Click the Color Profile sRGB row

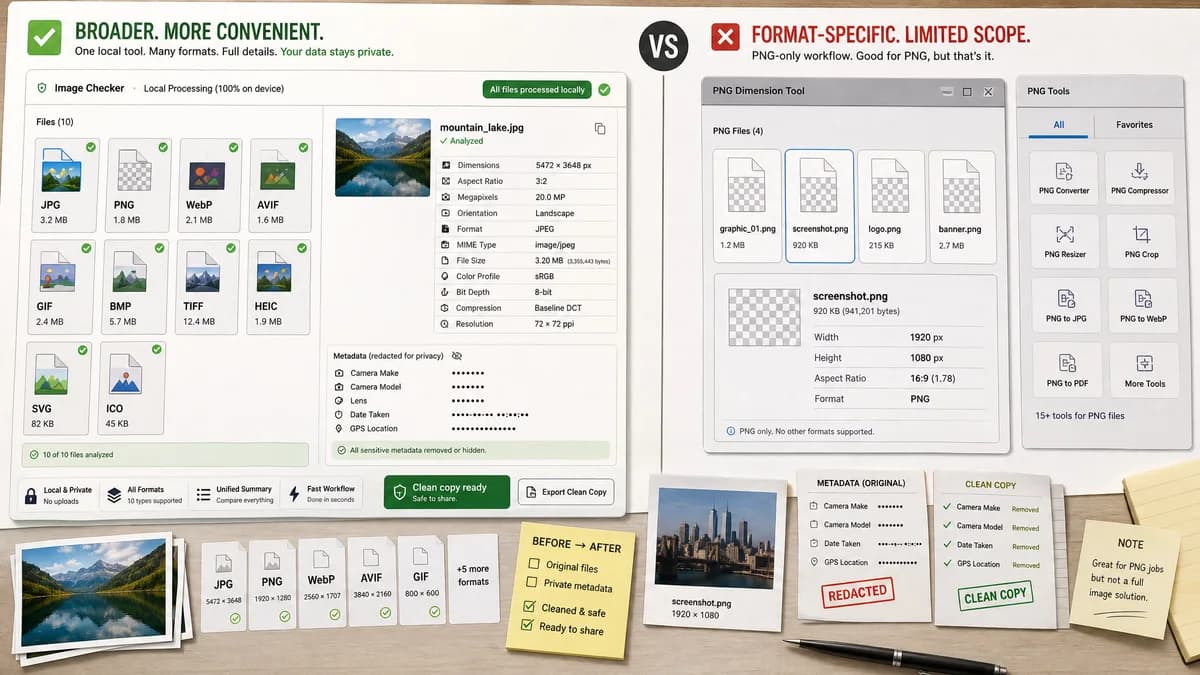[x=525, y=276]
